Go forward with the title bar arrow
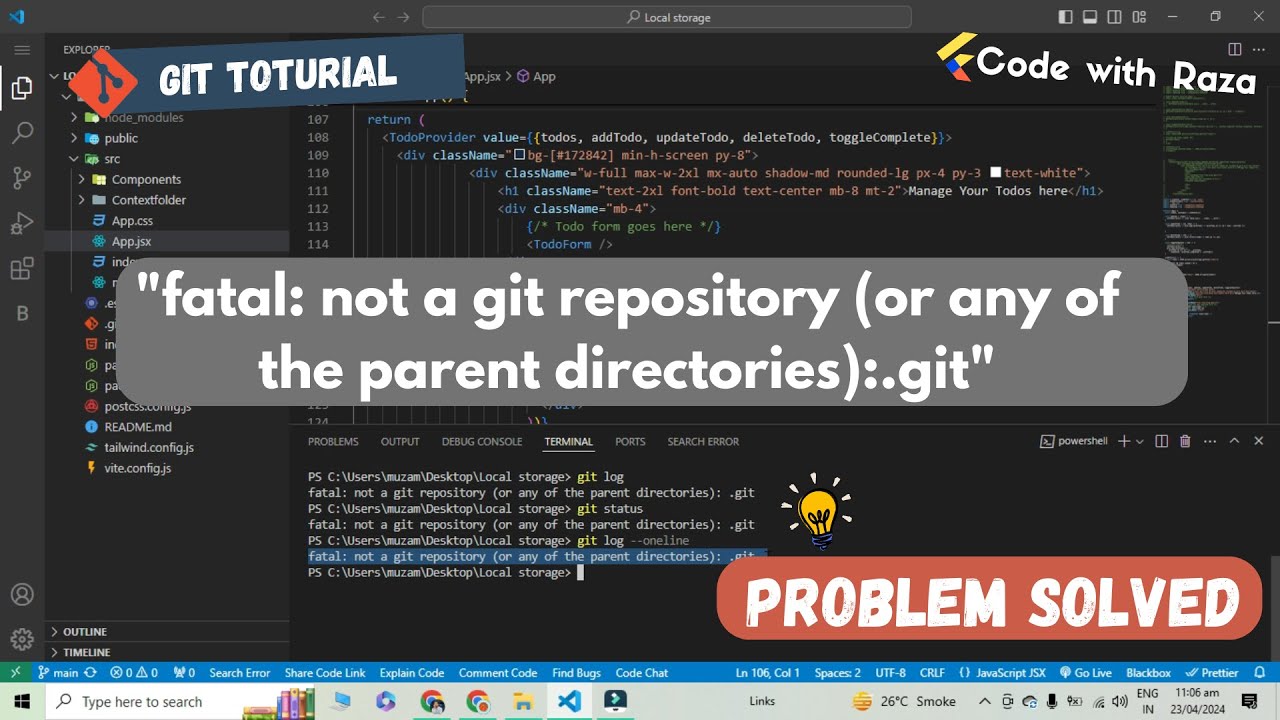Image resolution: width=1280 pixels, height=720 pixels. pyautogui.click(x=403, y=17)
